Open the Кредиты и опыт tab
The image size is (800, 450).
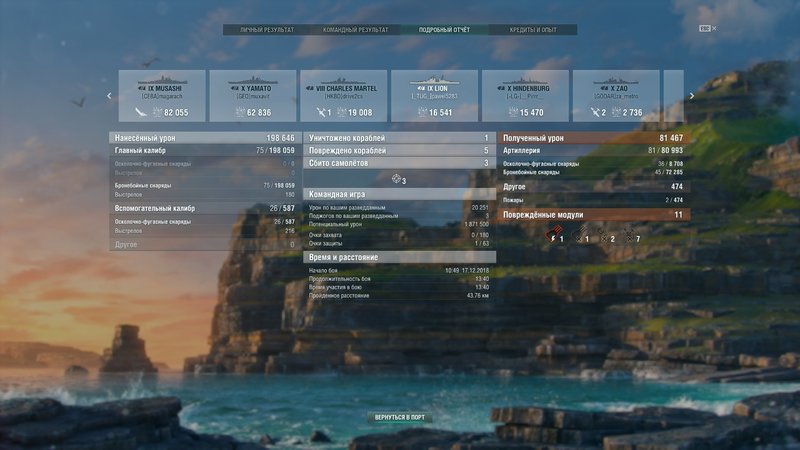(533, 30)
